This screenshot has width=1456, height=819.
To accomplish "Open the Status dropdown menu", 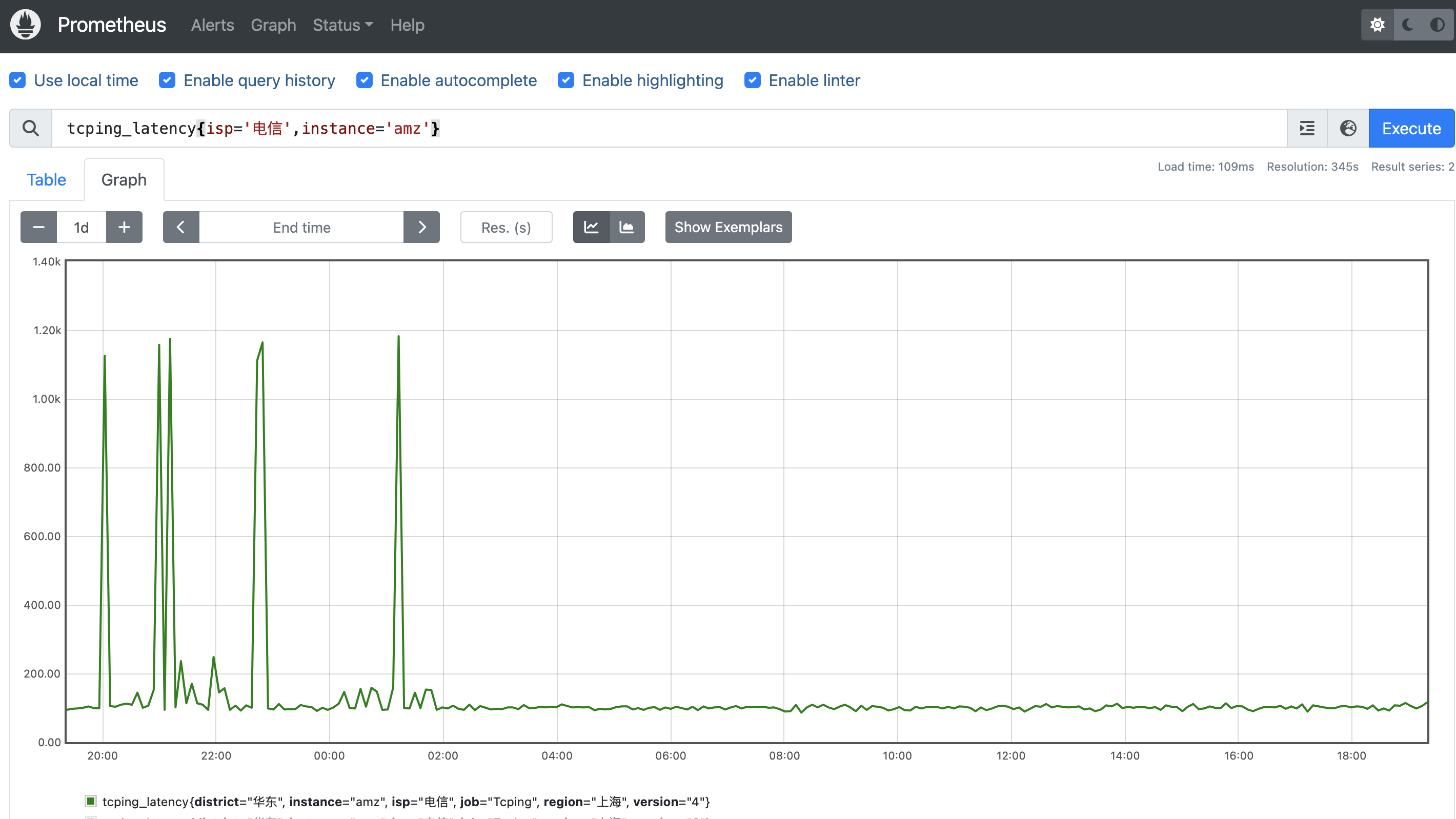I will point(342,25).
